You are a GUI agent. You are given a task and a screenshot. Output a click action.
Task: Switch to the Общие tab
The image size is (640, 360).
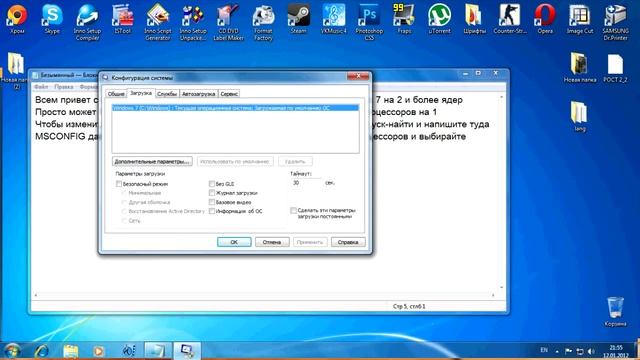[116, 94]
